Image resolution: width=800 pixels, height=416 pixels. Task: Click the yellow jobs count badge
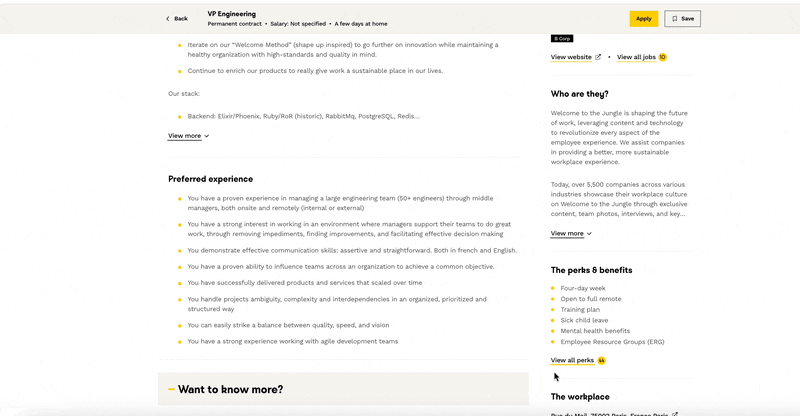coord(662,57)
